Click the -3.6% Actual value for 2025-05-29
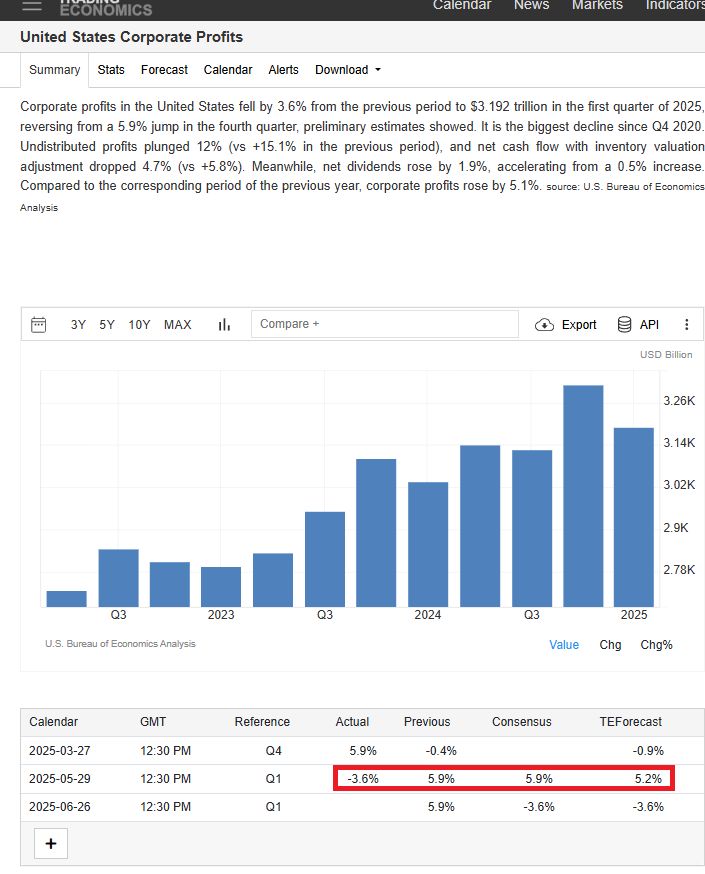705x874 pixels. (x=363, y=779)
